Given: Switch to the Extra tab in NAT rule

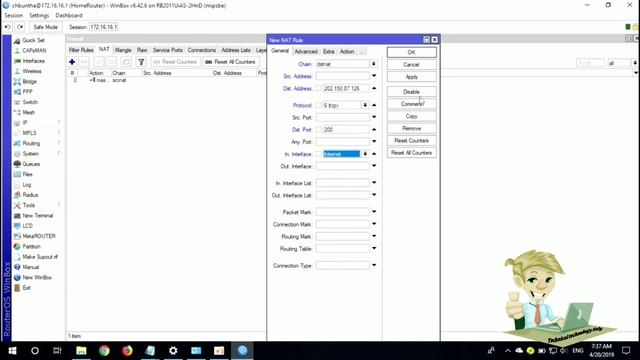Looking at the screenshot, I should click(x=329, y=51).
